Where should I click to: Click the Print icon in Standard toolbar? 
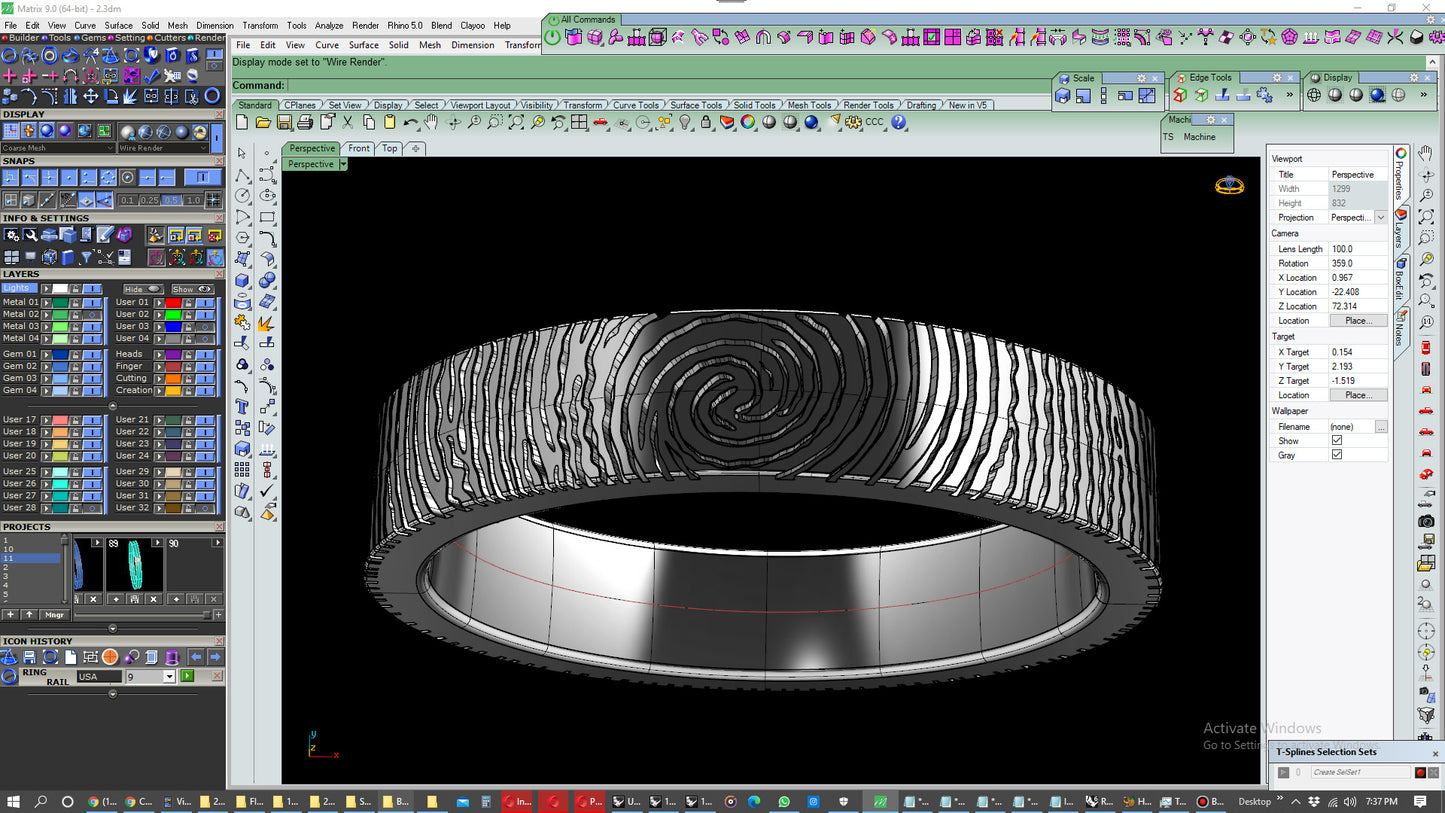[305, 122]
